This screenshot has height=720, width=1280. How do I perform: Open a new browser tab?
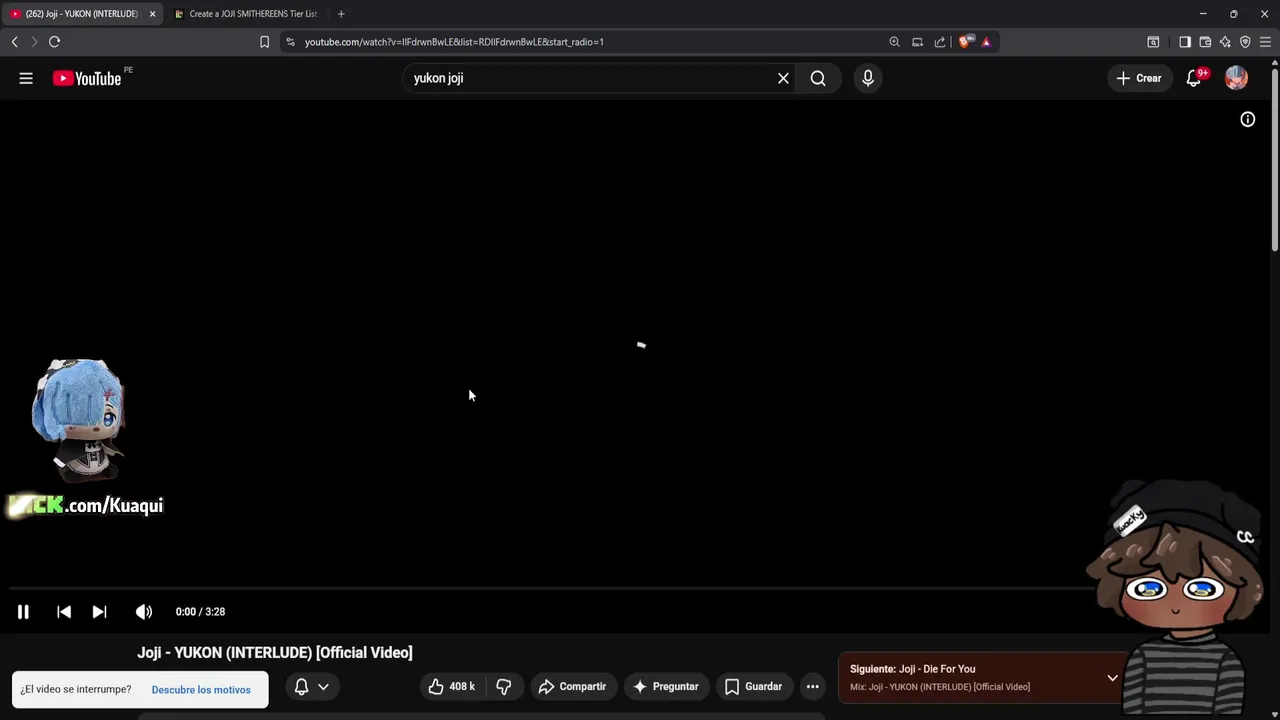point(341,14)
